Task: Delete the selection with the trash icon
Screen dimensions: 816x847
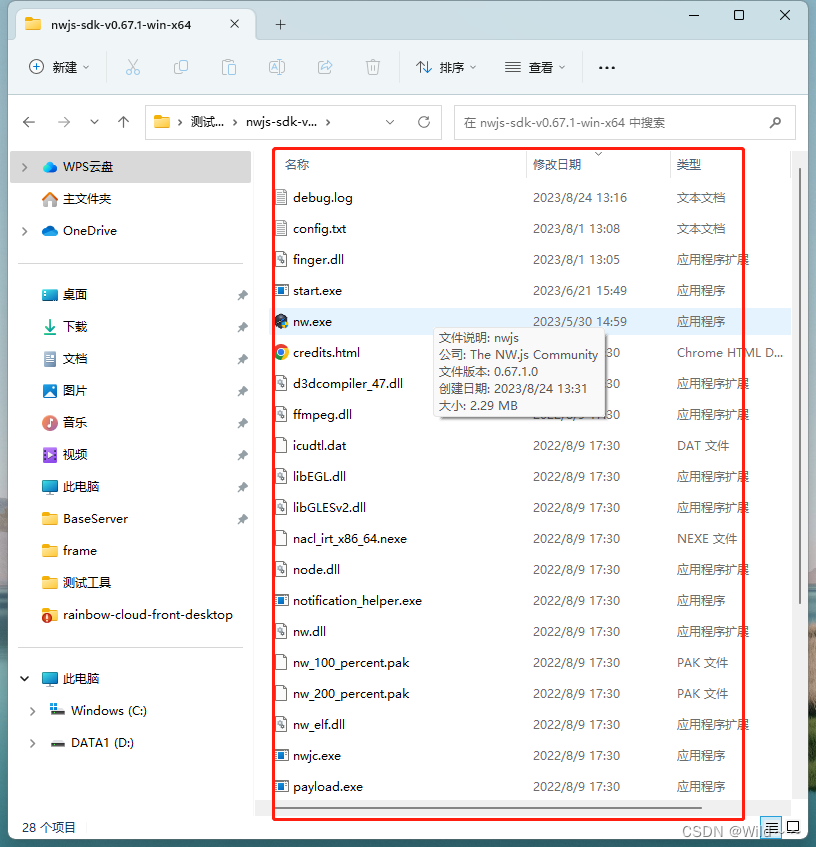Action: 372,67
